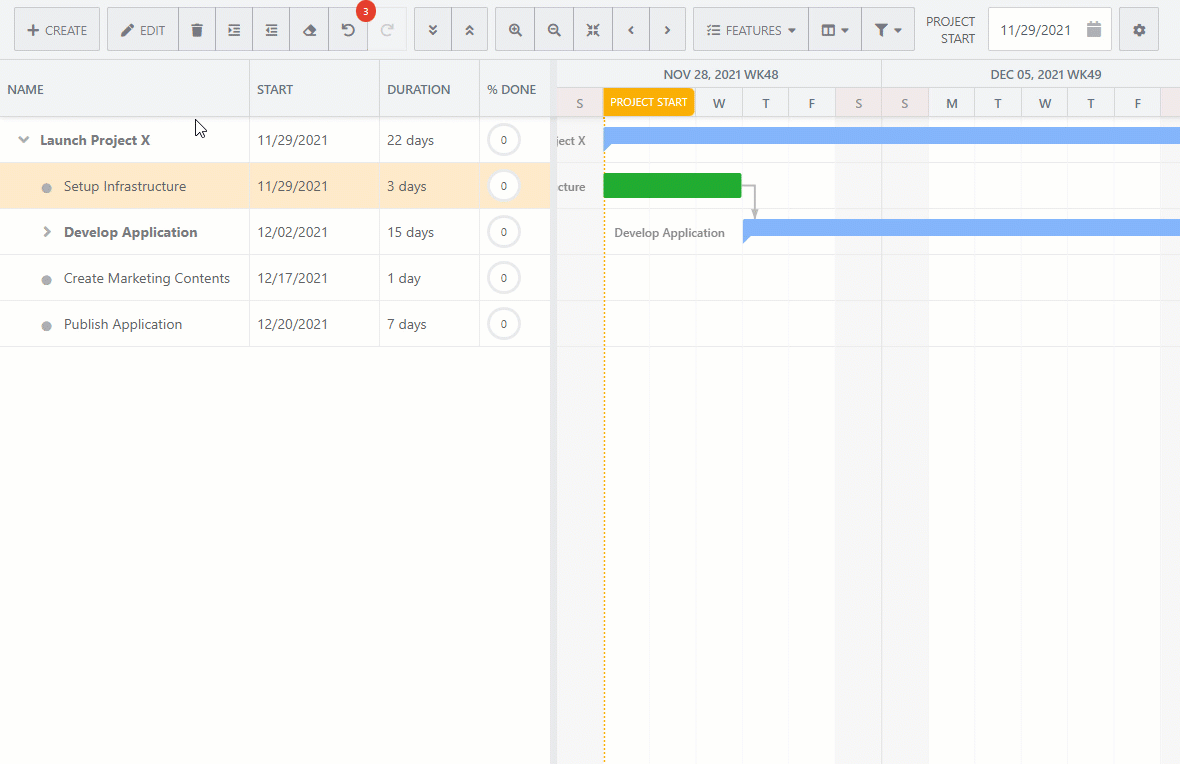Click the trash delete icon in toolbar
1180x764 pixels.
click(197, 30)
